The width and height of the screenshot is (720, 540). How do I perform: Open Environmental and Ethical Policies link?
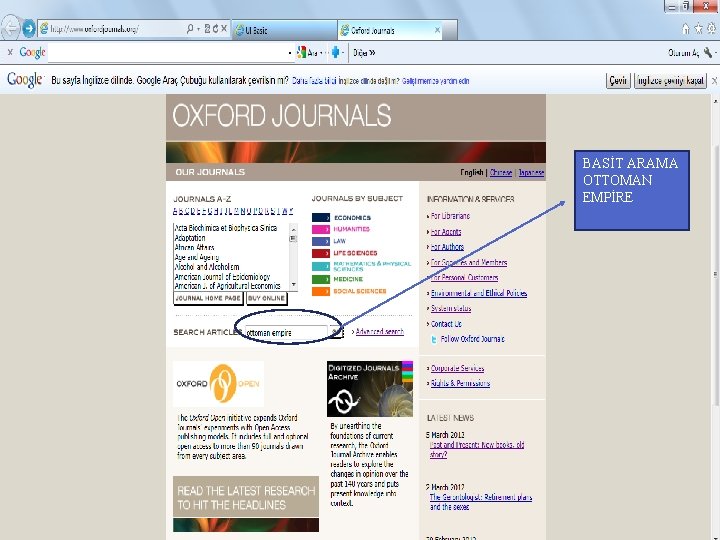[479, 293]
